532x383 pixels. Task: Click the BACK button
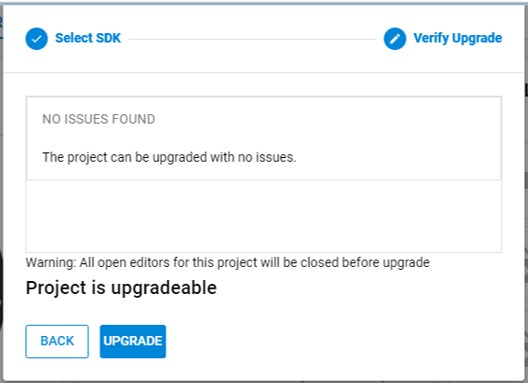(57, 341)
